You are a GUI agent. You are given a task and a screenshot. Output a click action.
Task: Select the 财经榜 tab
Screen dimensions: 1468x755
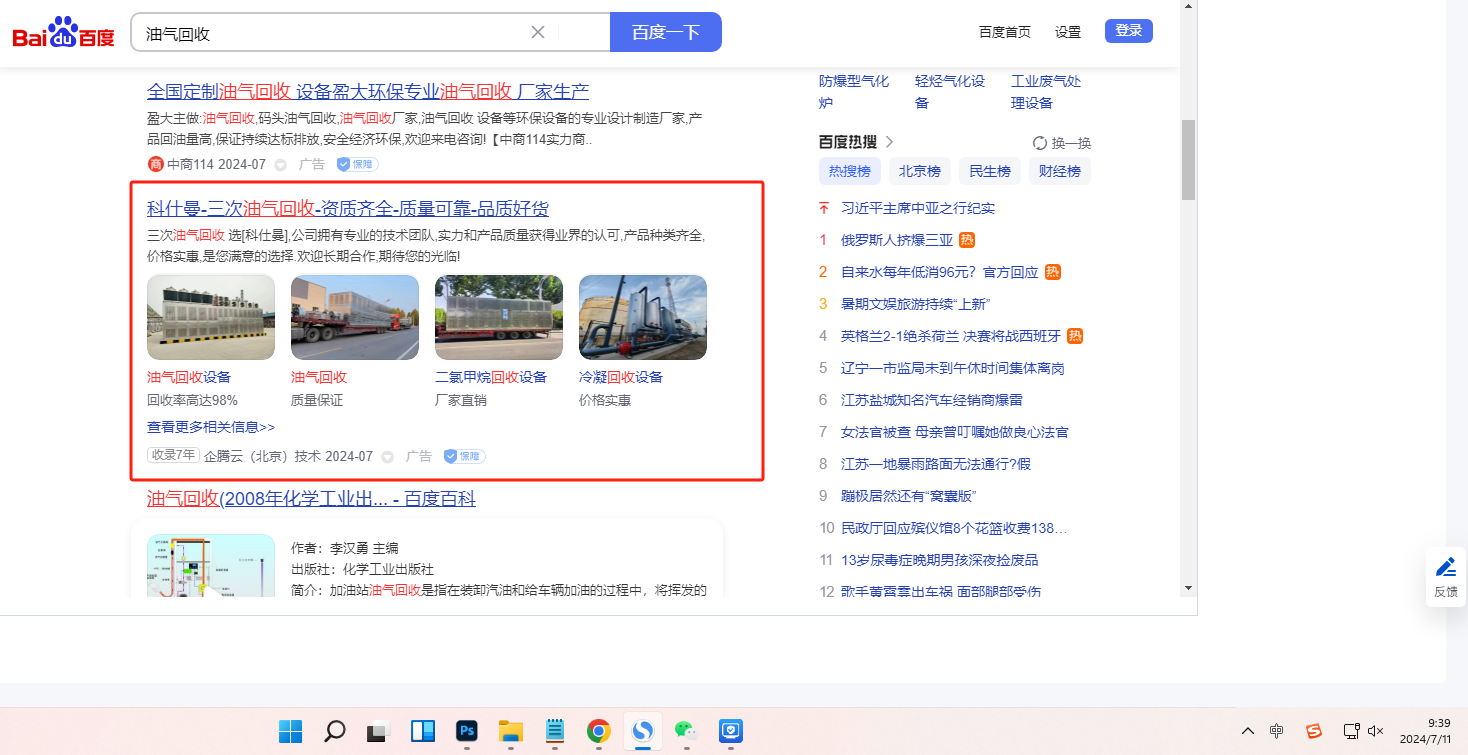(1059, 171)
